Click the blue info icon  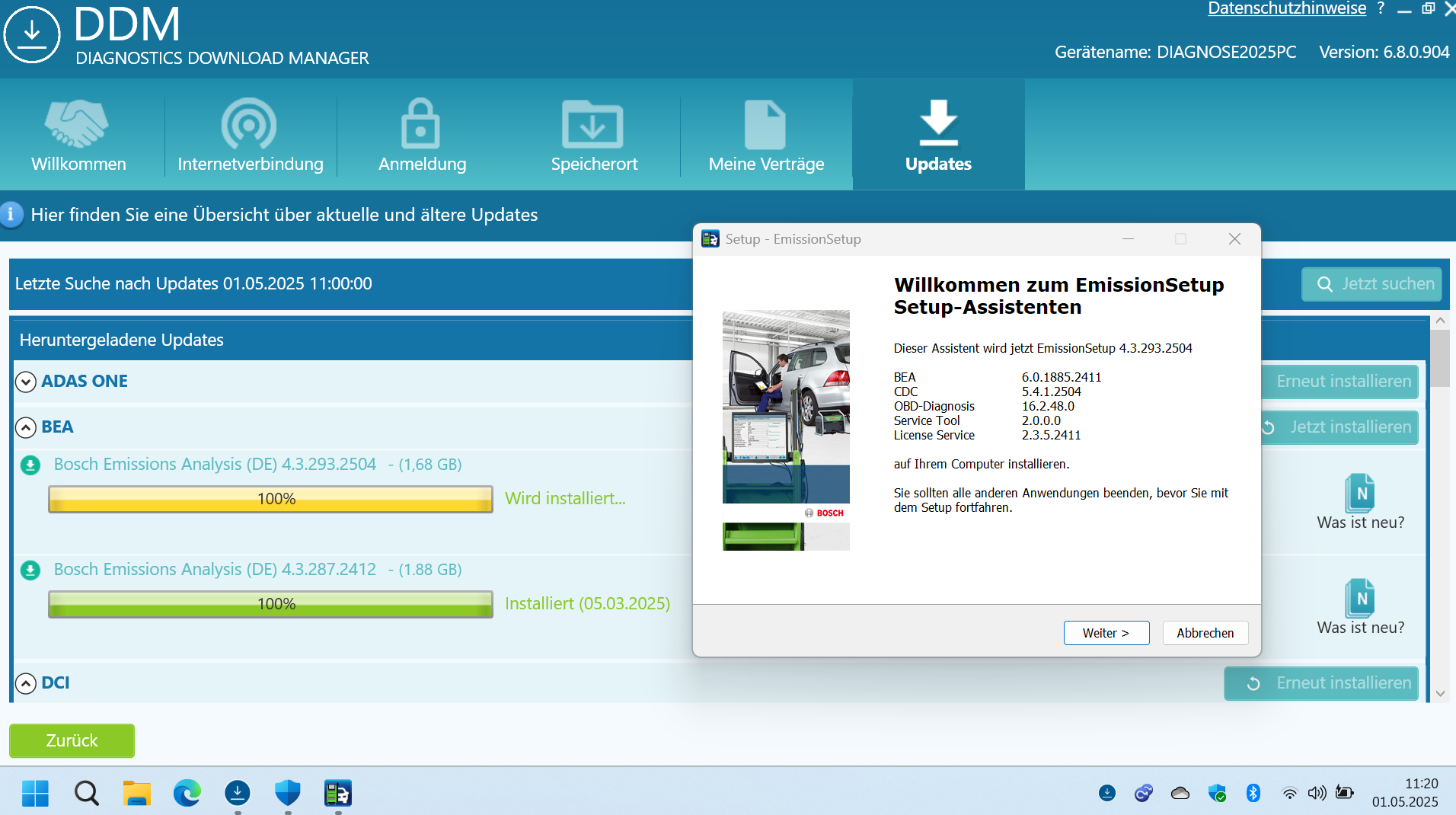click(11, 215)
